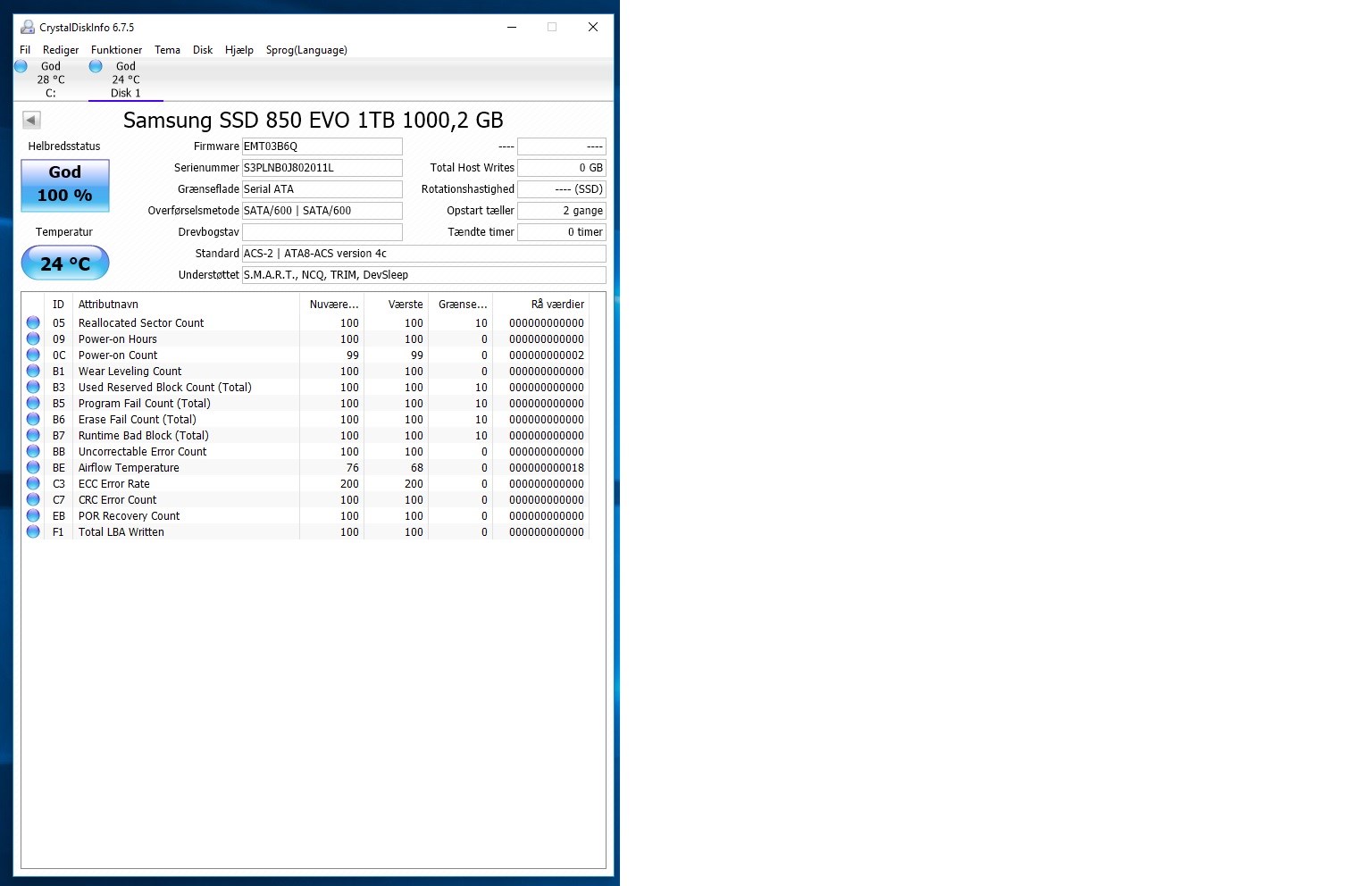The image size is (1372, 886).
Task: Switch to the Disk 1 tab
Action: (126, 79)
